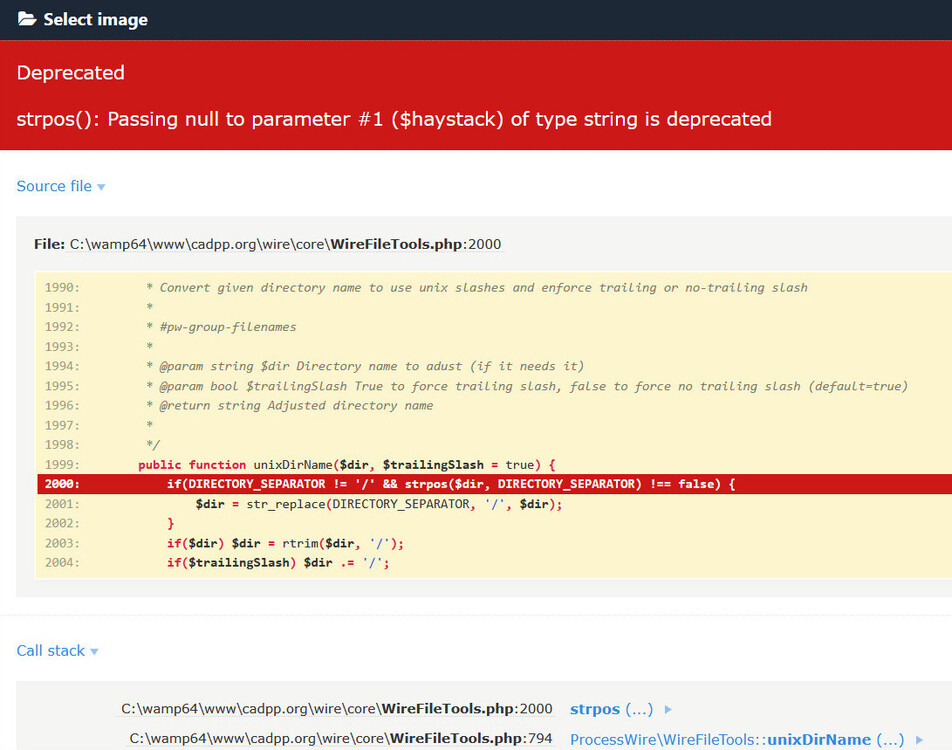This screenshot has height=750, width=952.
Task: Click highlighted line 2000 in source code
Action: (x=494, y=484)
